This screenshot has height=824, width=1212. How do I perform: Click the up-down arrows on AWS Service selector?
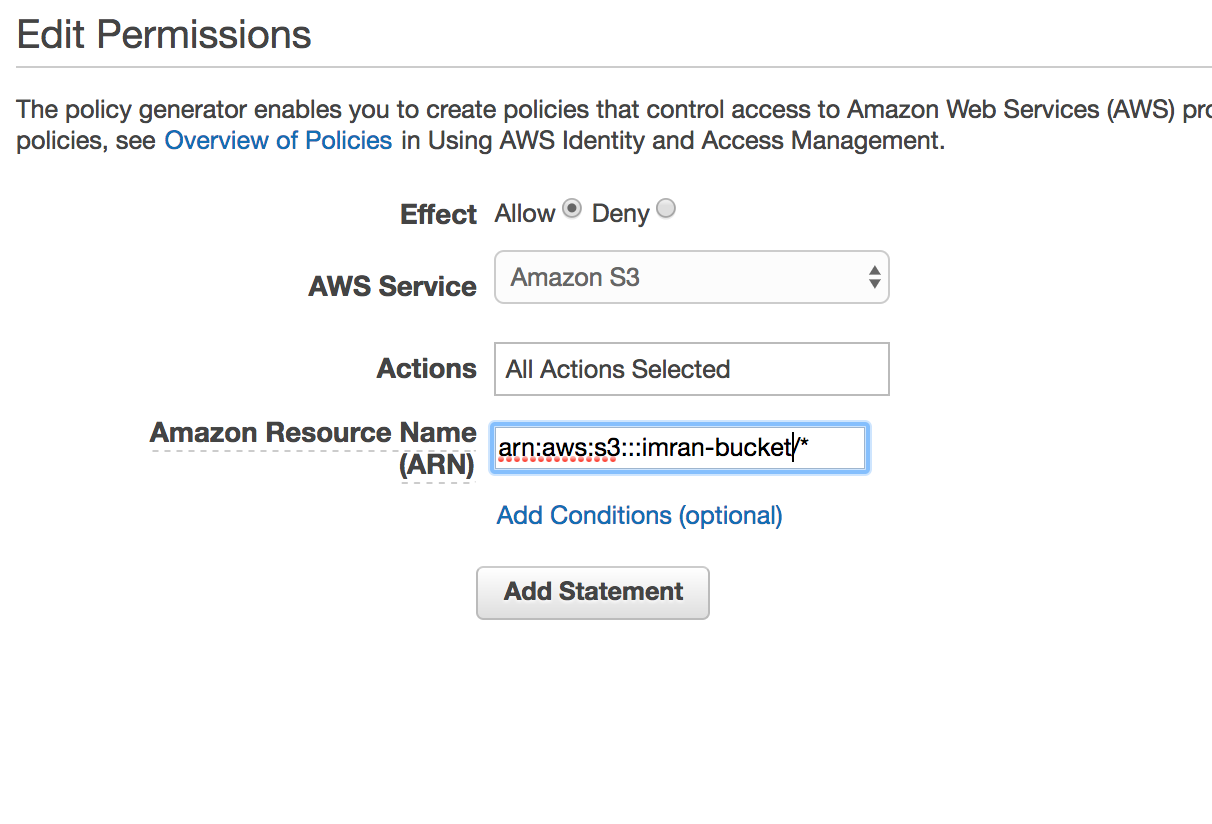[x=875, y=277]
